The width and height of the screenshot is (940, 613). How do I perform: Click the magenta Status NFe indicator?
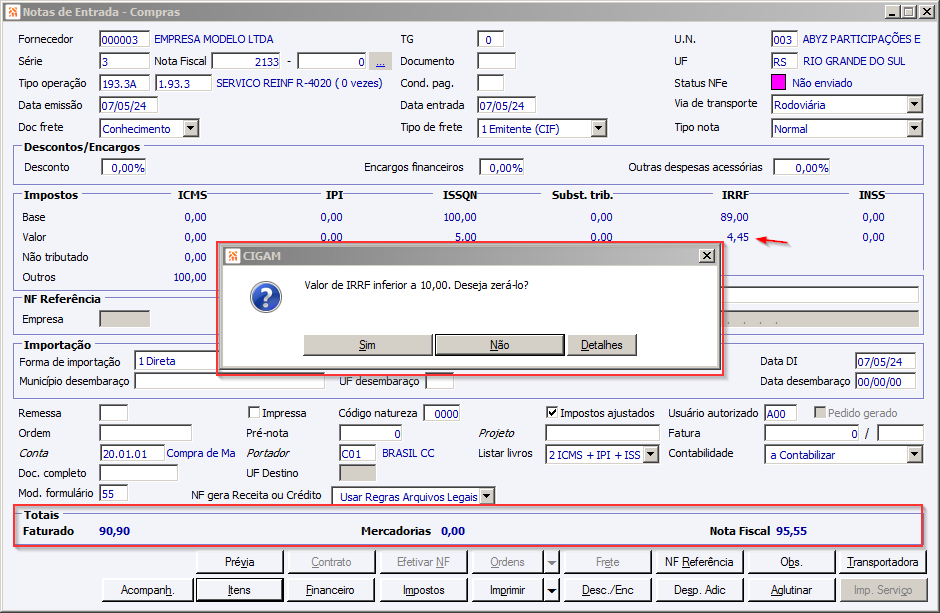point(779,83)
